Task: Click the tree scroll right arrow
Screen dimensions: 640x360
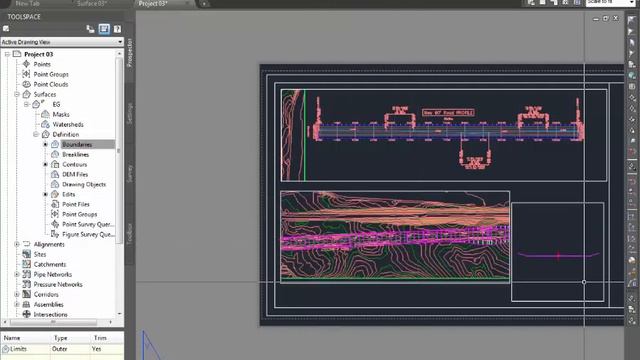Action: point(111,322)
